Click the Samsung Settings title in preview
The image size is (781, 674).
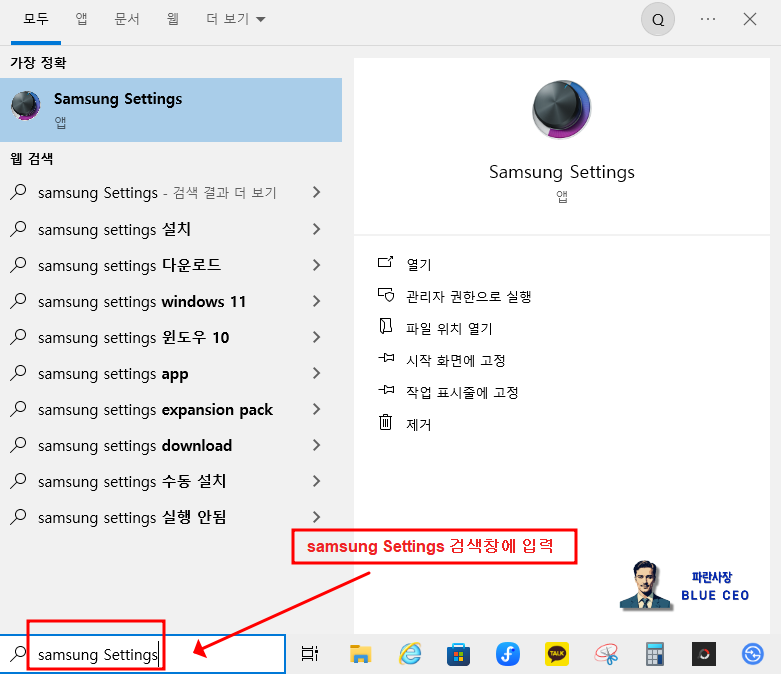coord(561,172)
